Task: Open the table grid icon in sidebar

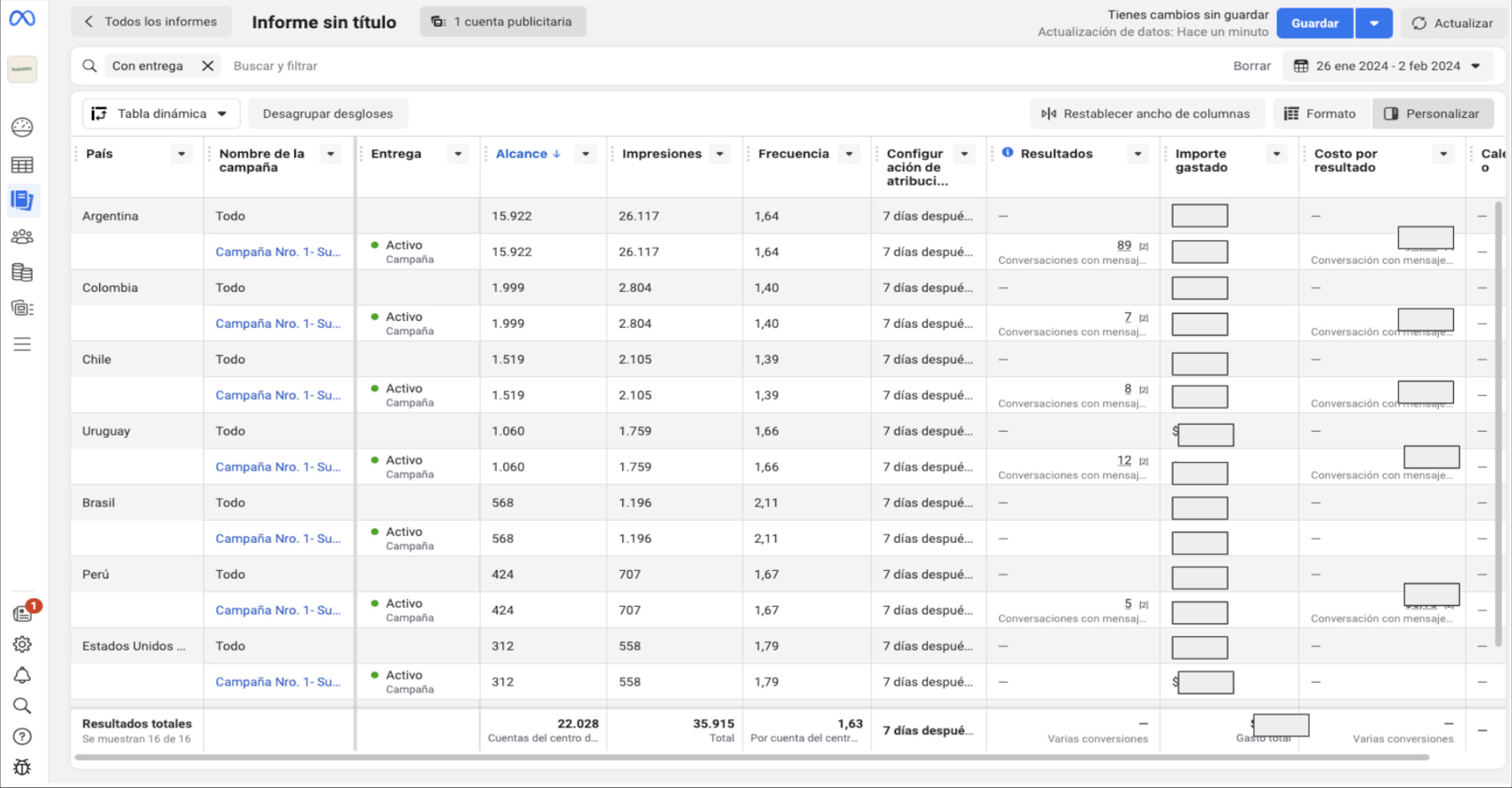Action: (x=22, y=165)
